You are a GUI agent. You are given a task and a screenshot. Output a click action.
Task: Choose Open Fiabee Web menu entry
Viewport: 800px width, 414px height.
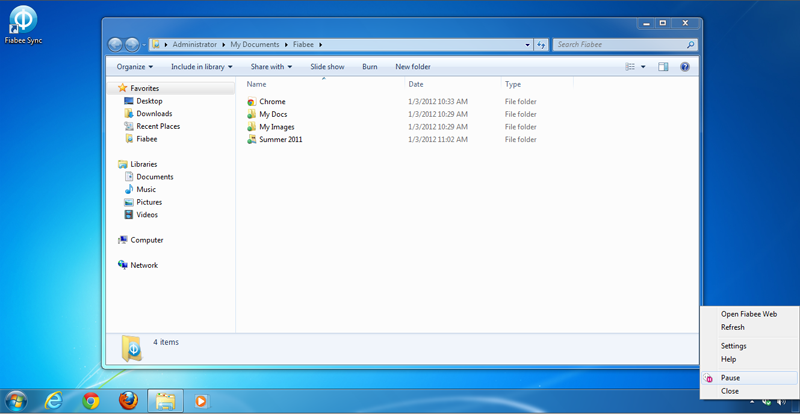(748, 314)
